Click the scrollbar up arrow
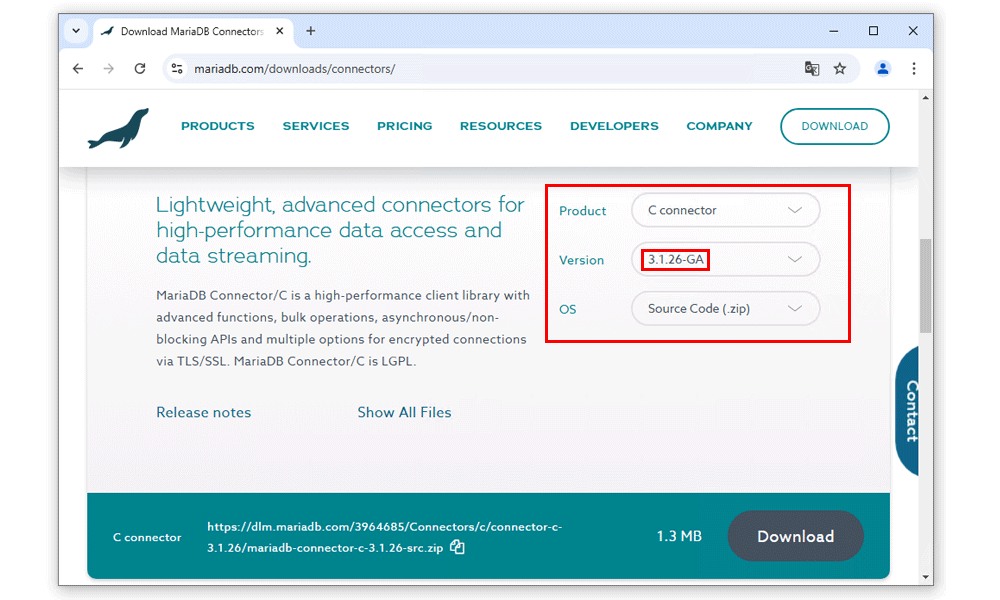1000x600 pixels. coord(925,98)
